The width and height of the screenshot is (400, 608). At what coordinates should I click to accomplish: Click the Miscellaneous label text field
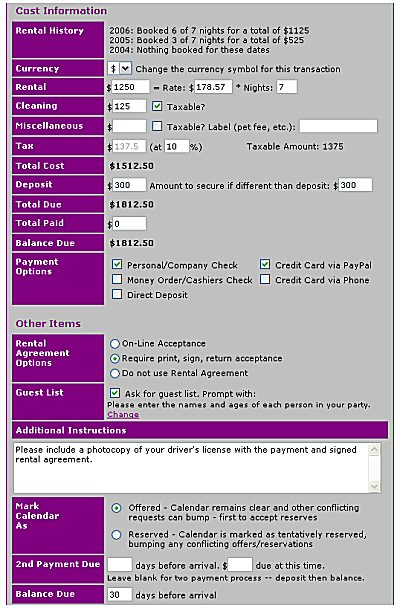pyautogui.click(x=338, y=126)
